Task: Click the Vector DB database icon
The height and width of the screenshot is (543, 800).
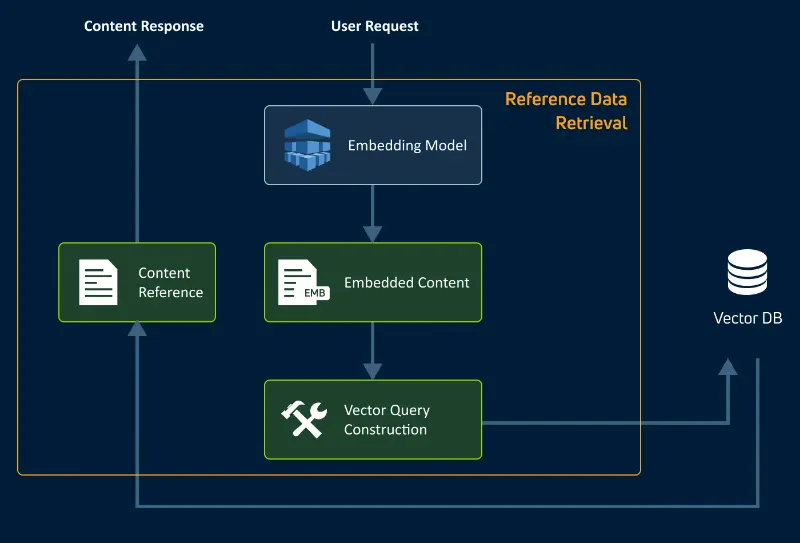Action: [x=747, y=272]
